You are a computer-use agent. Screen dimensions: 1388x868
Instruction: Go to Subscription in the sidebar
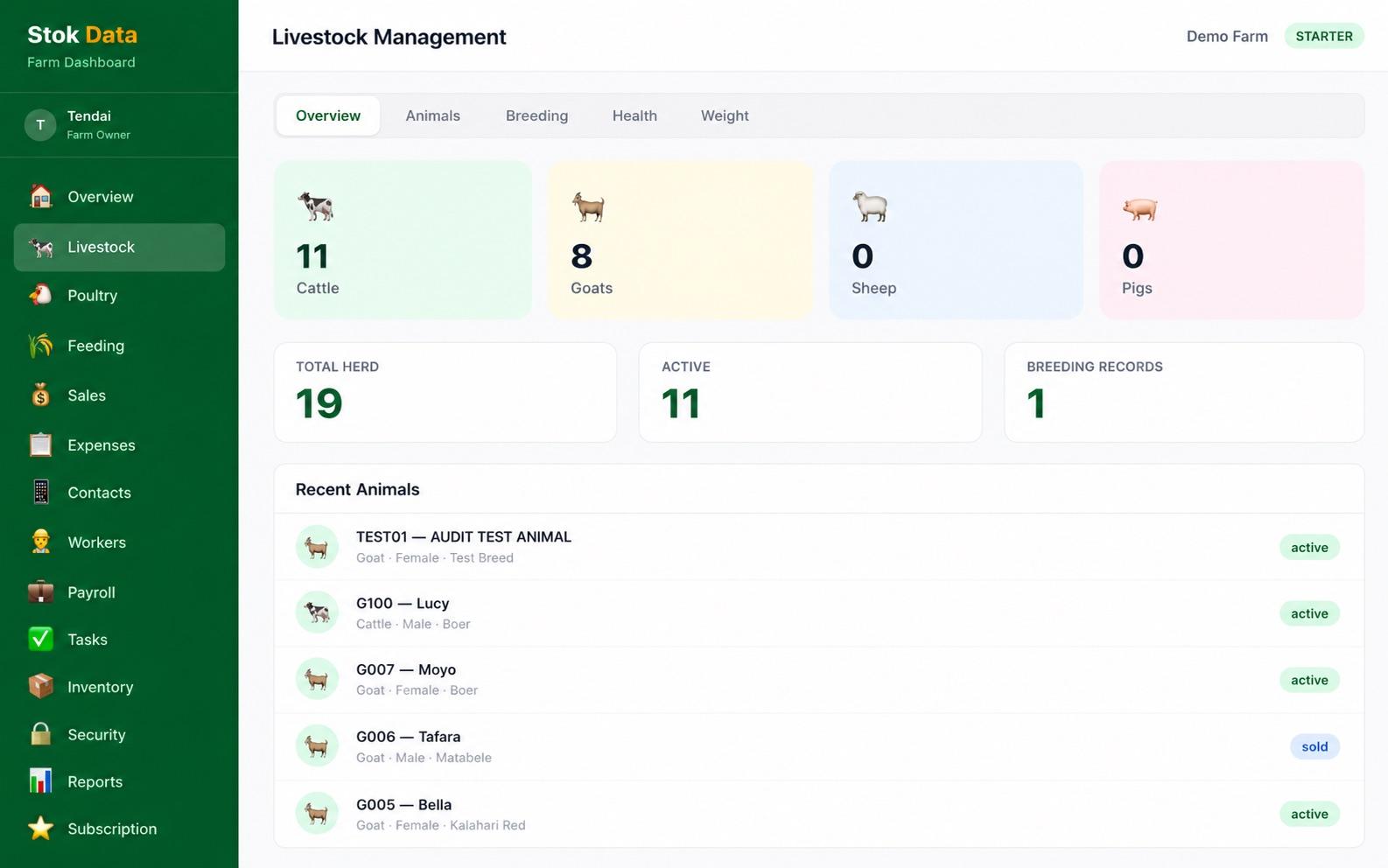[119, 829]
